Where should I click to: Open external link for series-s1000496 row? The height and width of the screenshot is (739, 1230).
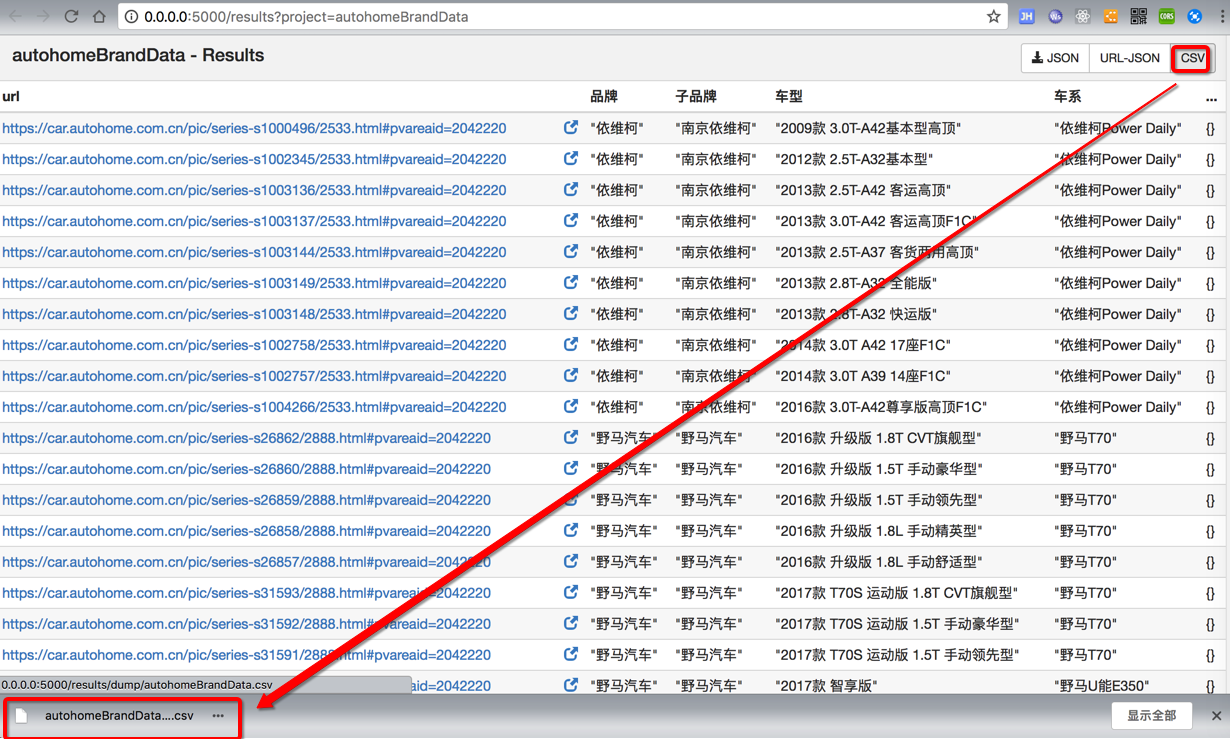pyautogui.click(x=571, y=128)
